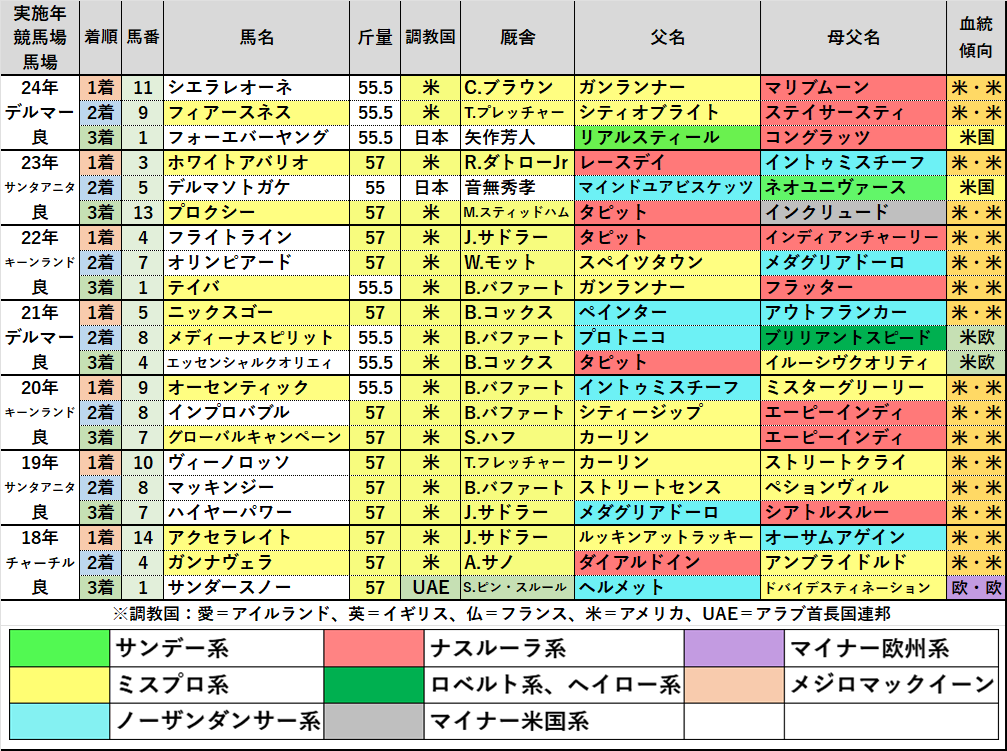Click the damsire cell ドバイデスティネーション

coord(853,588)
